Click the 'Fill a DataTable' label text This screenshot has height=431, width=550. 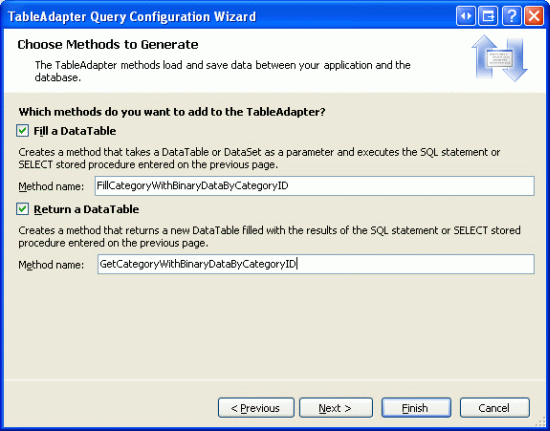[x=75, y=131]
